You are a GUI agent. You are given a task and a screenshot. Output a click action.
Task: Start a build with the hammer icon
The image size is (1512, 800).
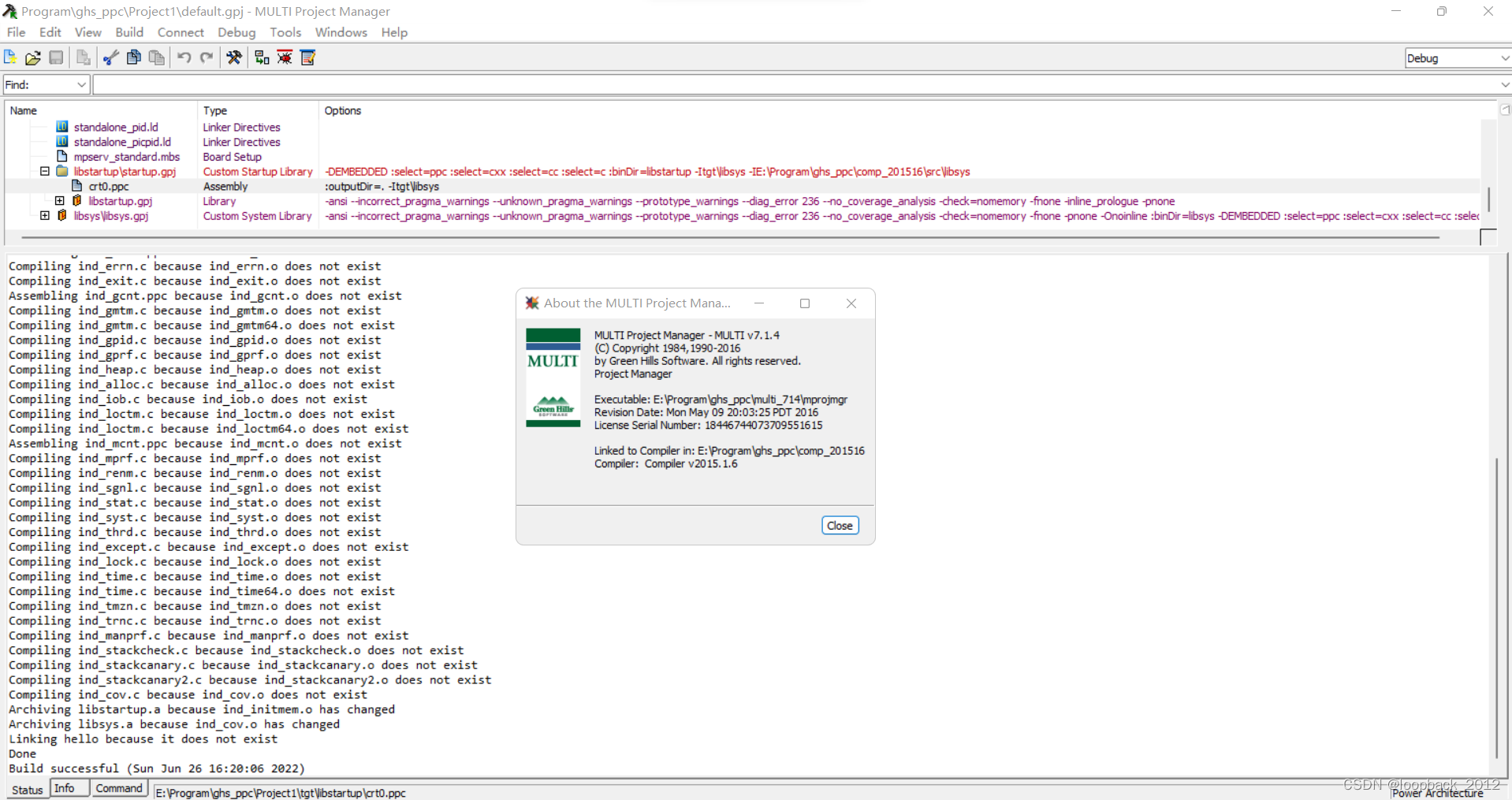[x=234, y=57]
